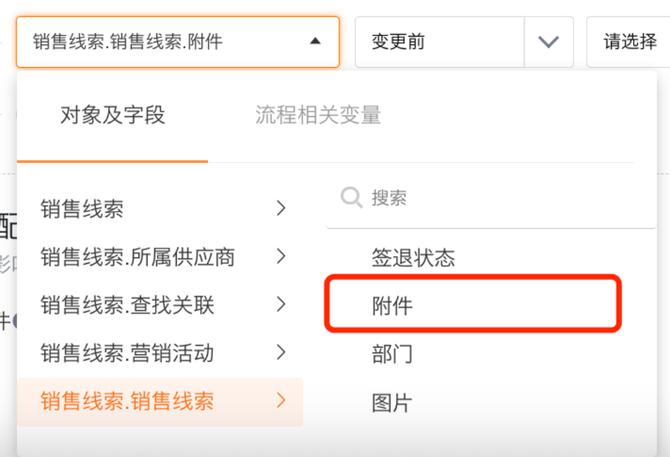Choose the 附件 field option

[x=392, y=306]
